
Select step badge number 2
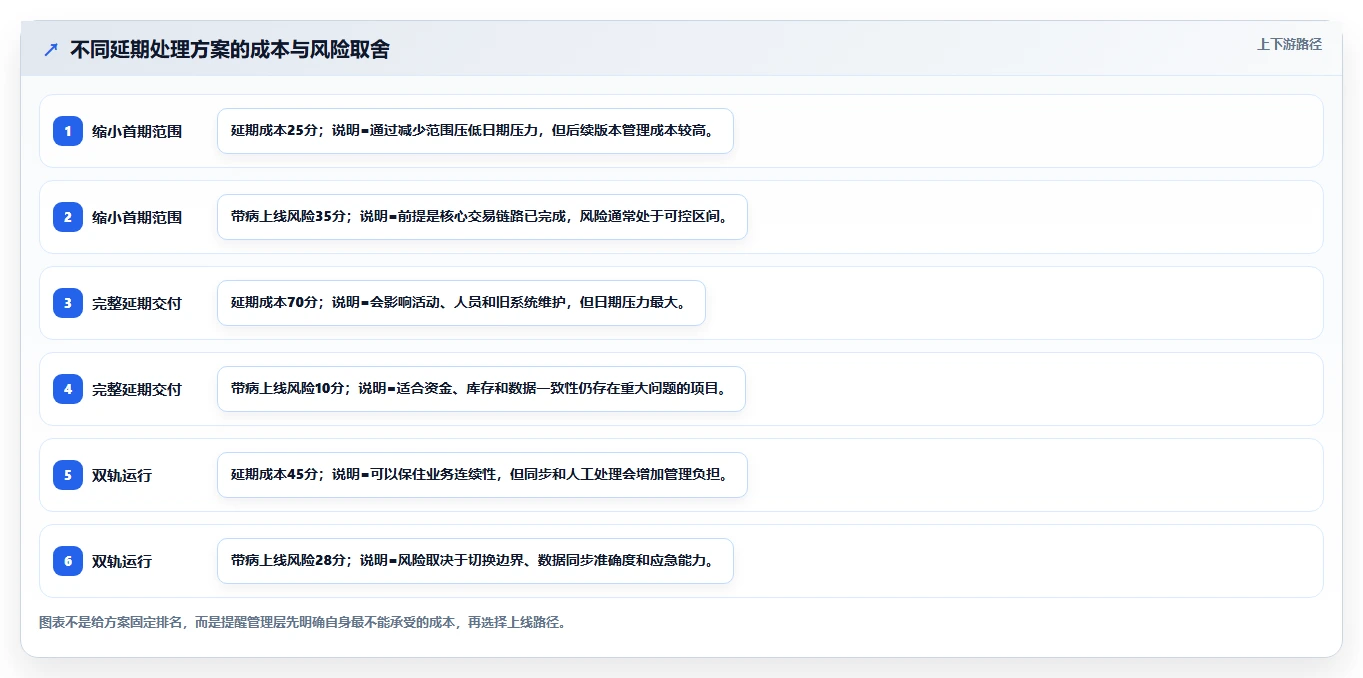68,217
